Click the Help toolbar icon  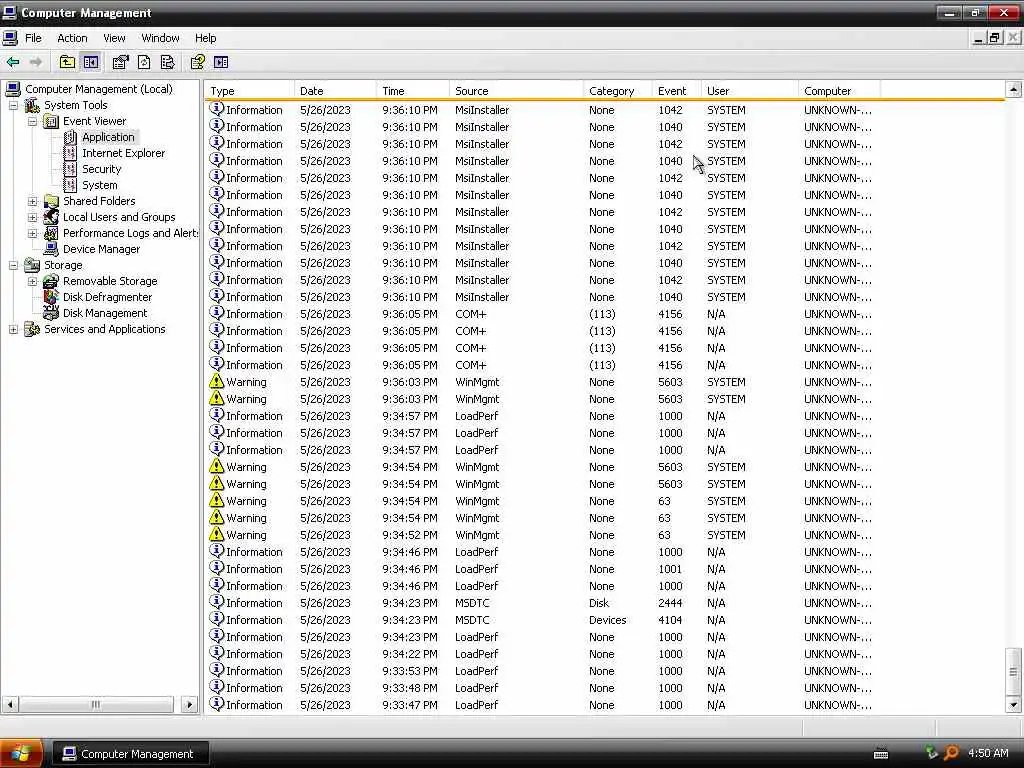(x=197, y=62)
